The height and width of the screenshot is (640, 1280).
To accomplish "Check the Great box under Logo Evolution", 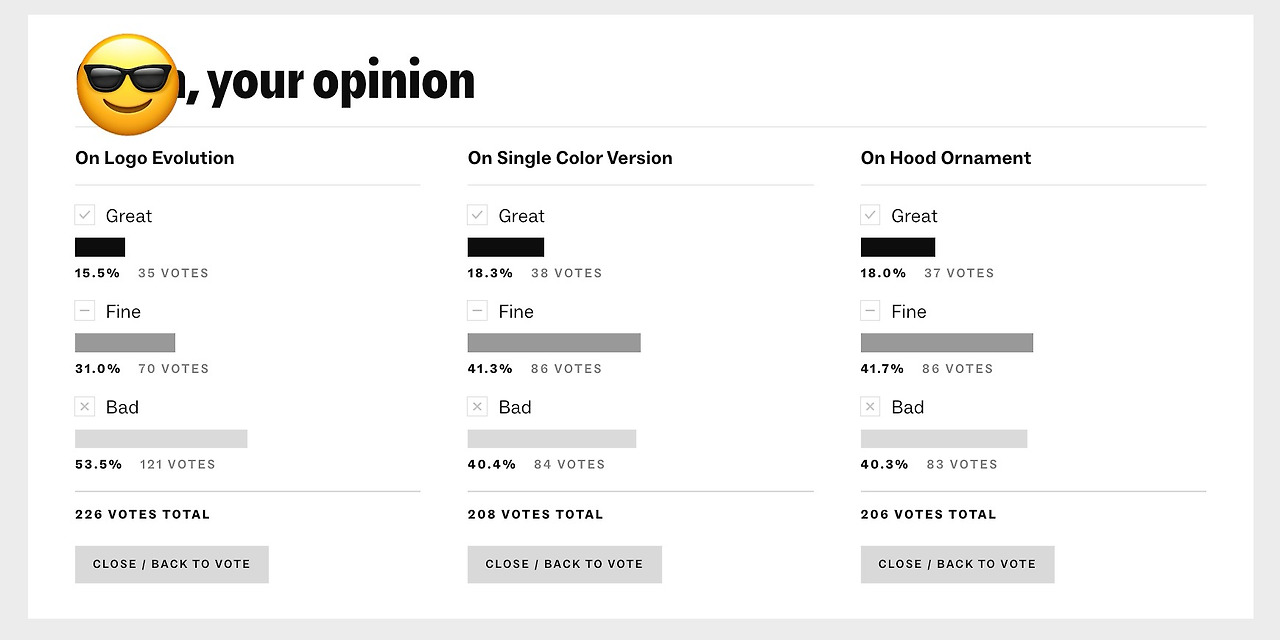I will click(x=85, y=215).
